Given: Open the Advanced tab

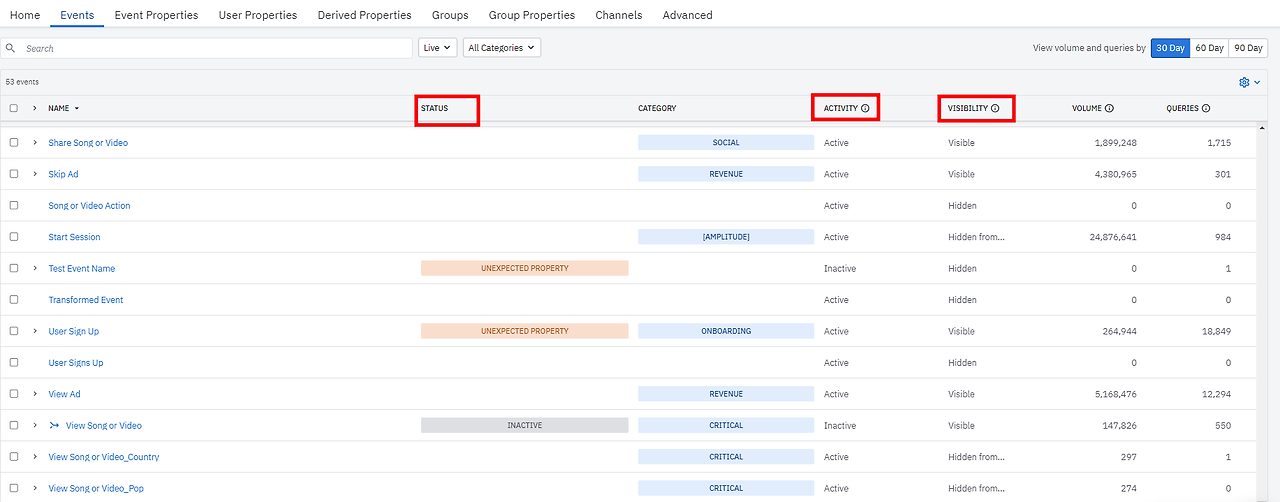Looking at the screenshot, I should [688, 15].
